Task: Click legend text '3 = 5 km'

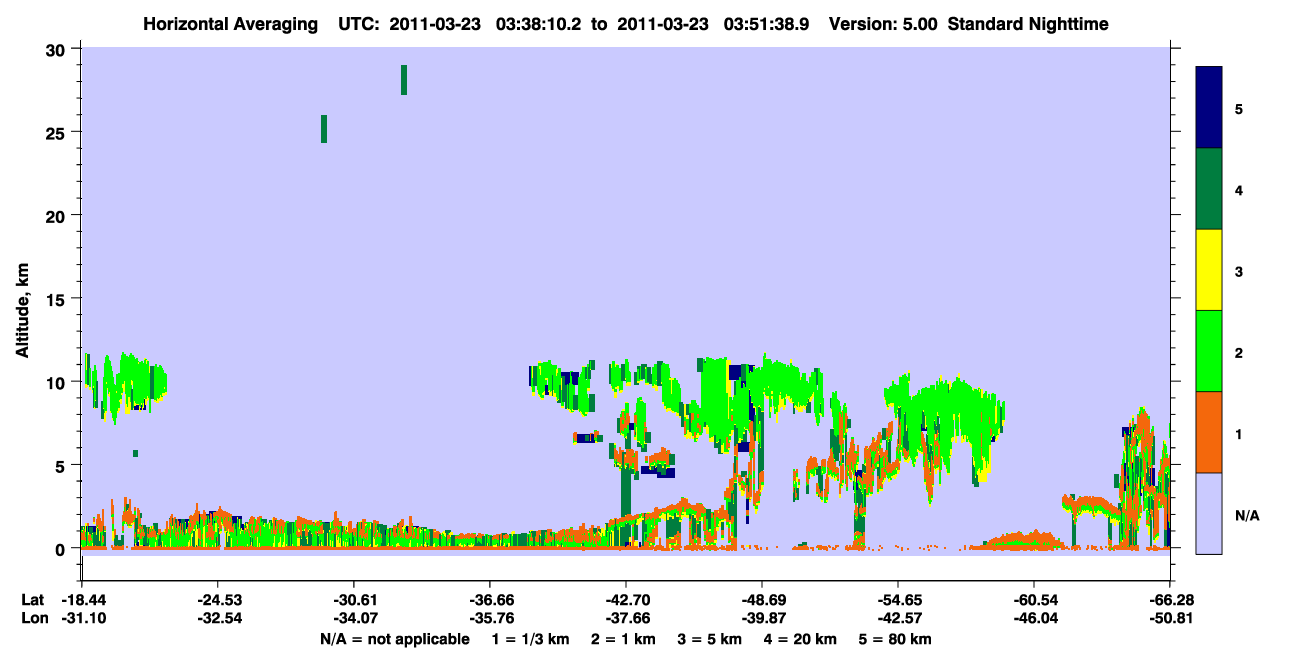Action: click(709, 639)
